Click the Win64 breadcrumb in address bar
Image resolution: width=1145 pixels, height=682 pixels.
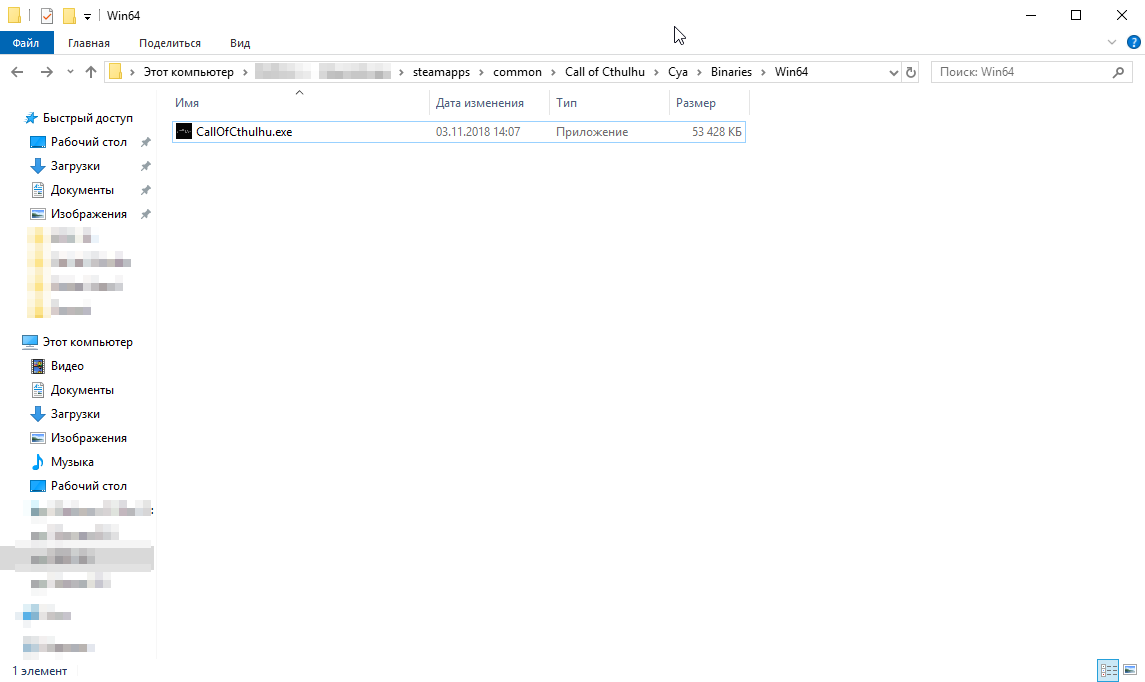791,72
